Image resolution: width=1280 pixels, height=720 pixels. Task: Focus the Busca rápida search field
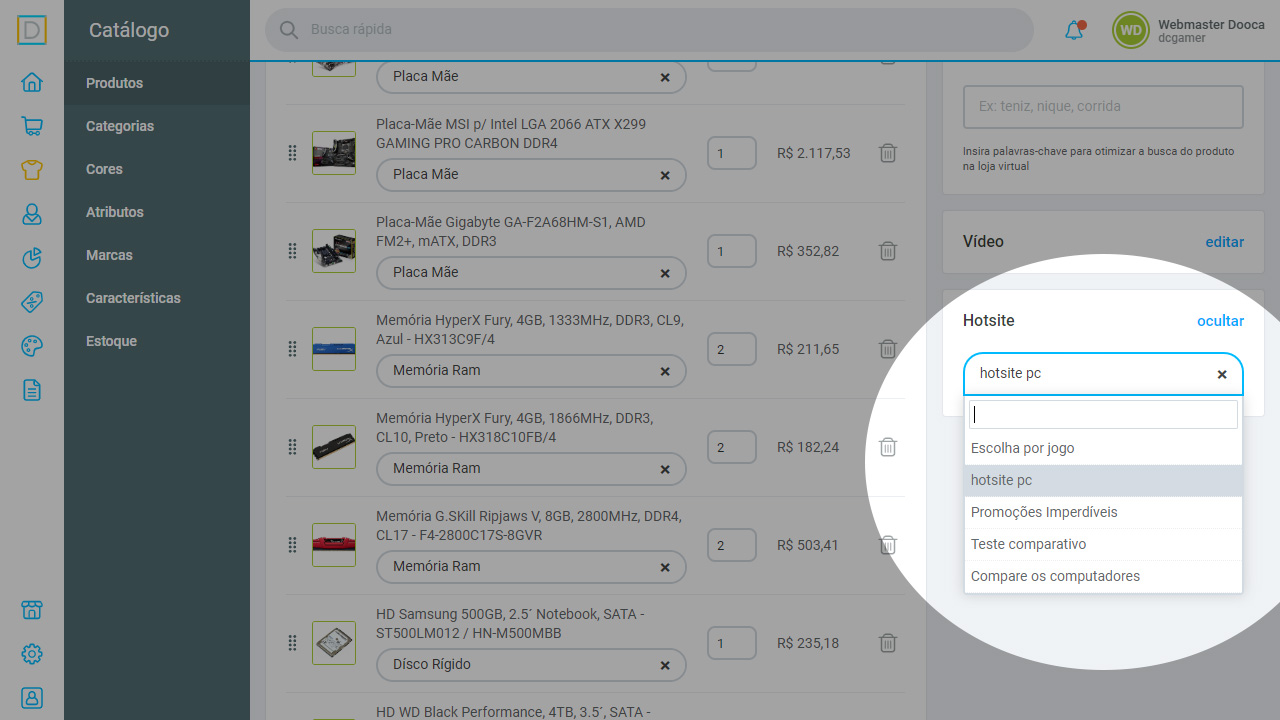tap(650, 30)
